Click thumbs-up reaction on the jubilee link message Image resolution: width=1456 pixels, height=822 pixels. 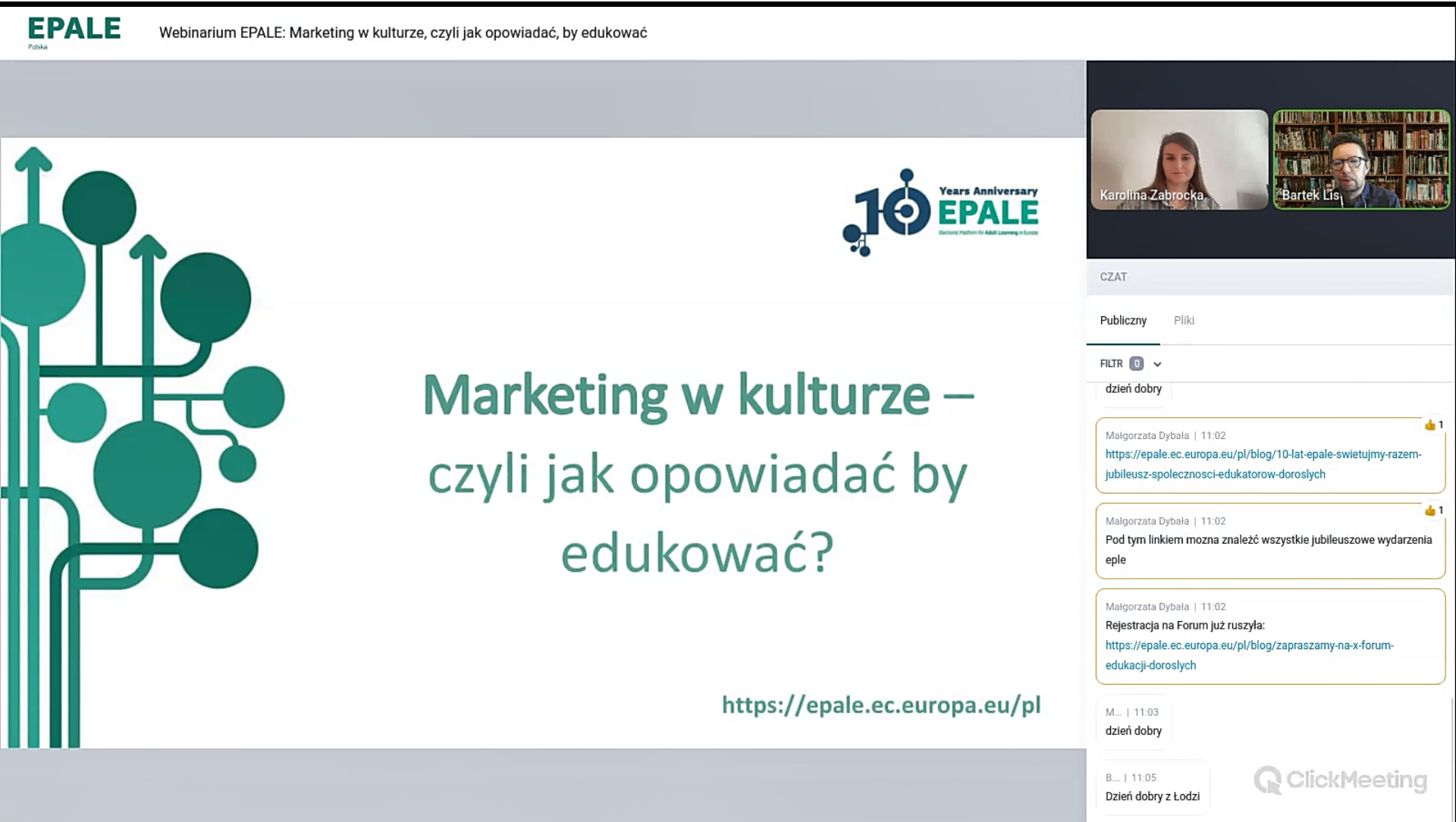point(1433,425)
